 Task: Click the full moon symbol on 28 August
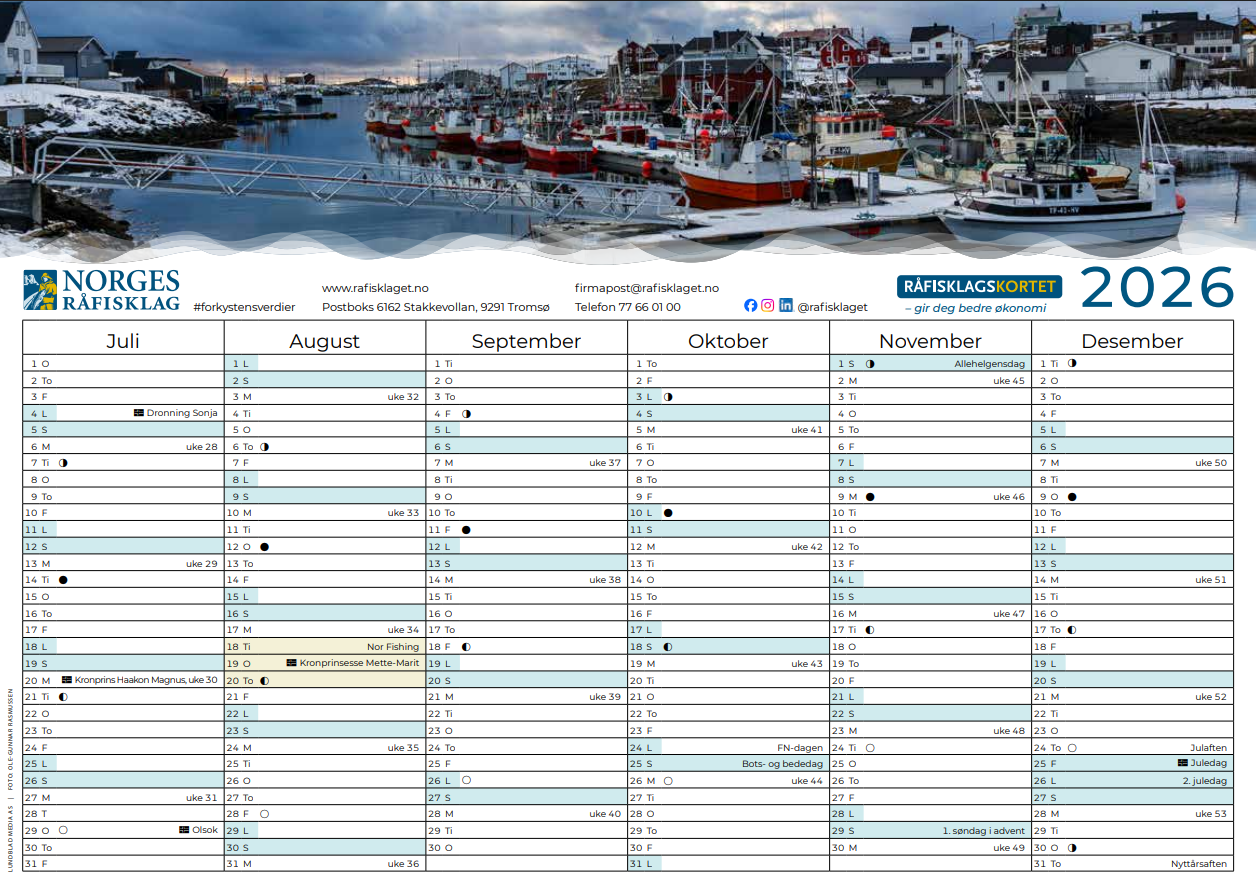[x=264, y=814]
